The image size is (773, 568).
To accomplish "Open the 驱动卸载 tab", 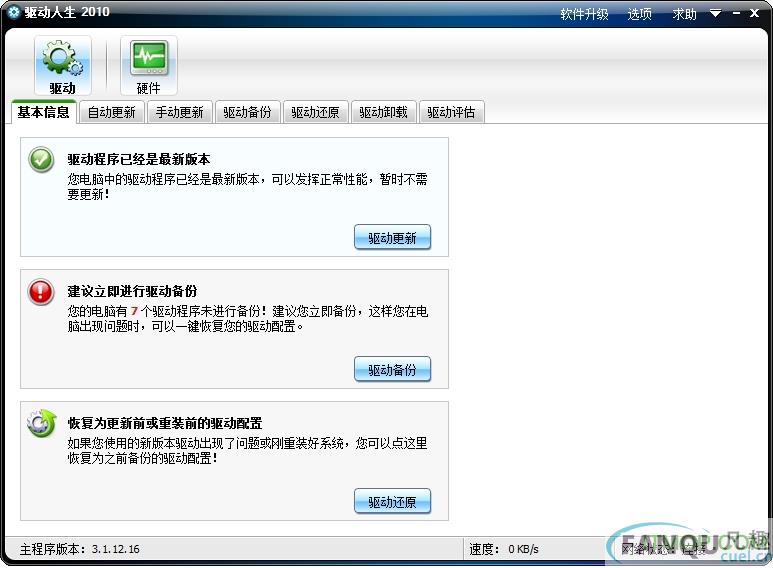I will tap(384, 112).
